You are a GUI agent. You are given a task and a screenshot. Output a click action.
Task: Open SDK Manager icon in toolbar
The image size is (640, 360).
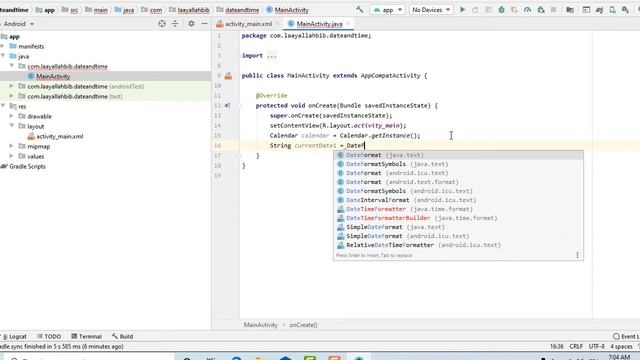(625, 10)
